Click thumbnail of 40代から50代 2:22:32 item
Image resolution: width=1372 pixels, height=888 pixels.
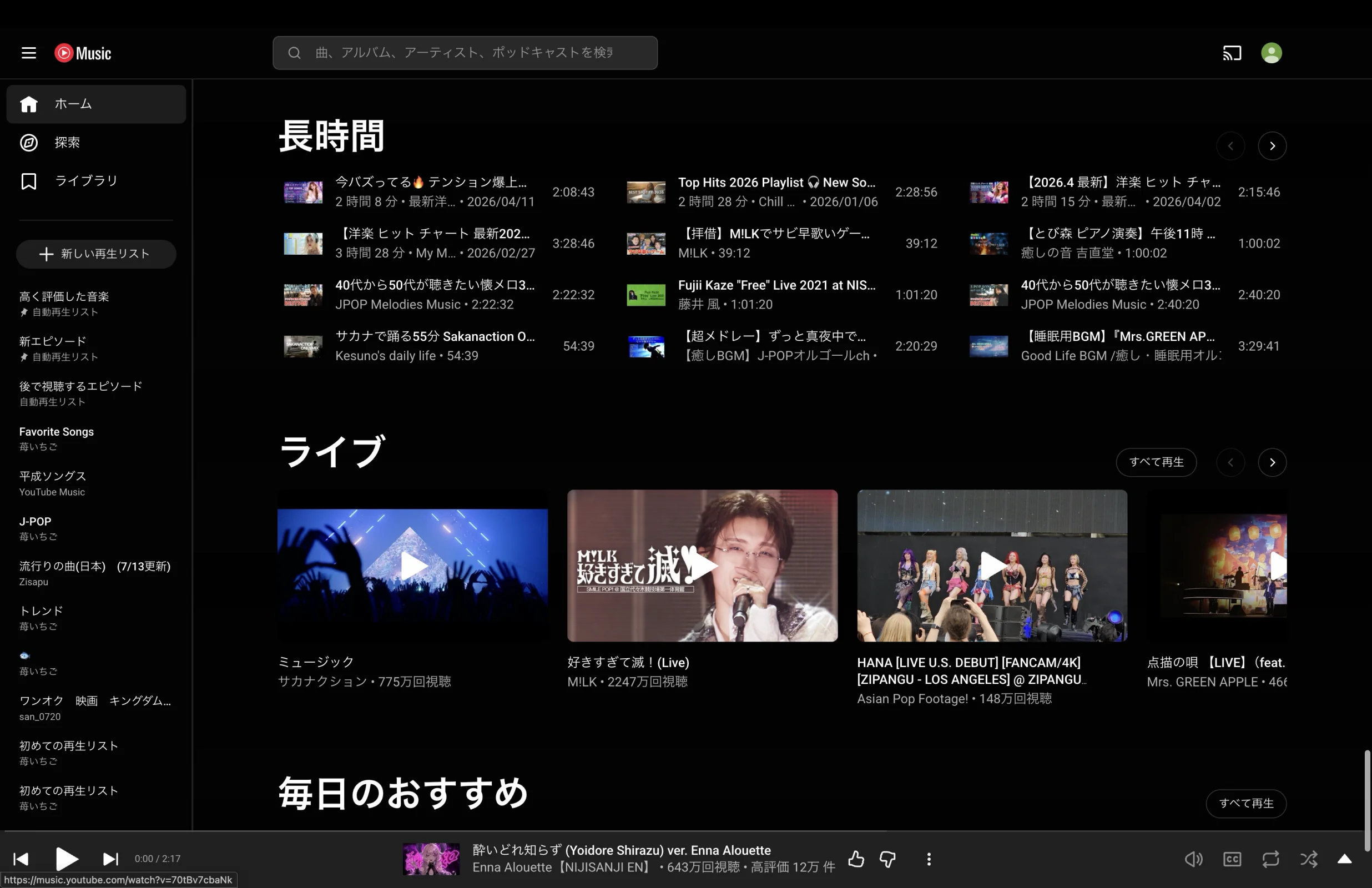pyautogui.click(x=303, y=295)
